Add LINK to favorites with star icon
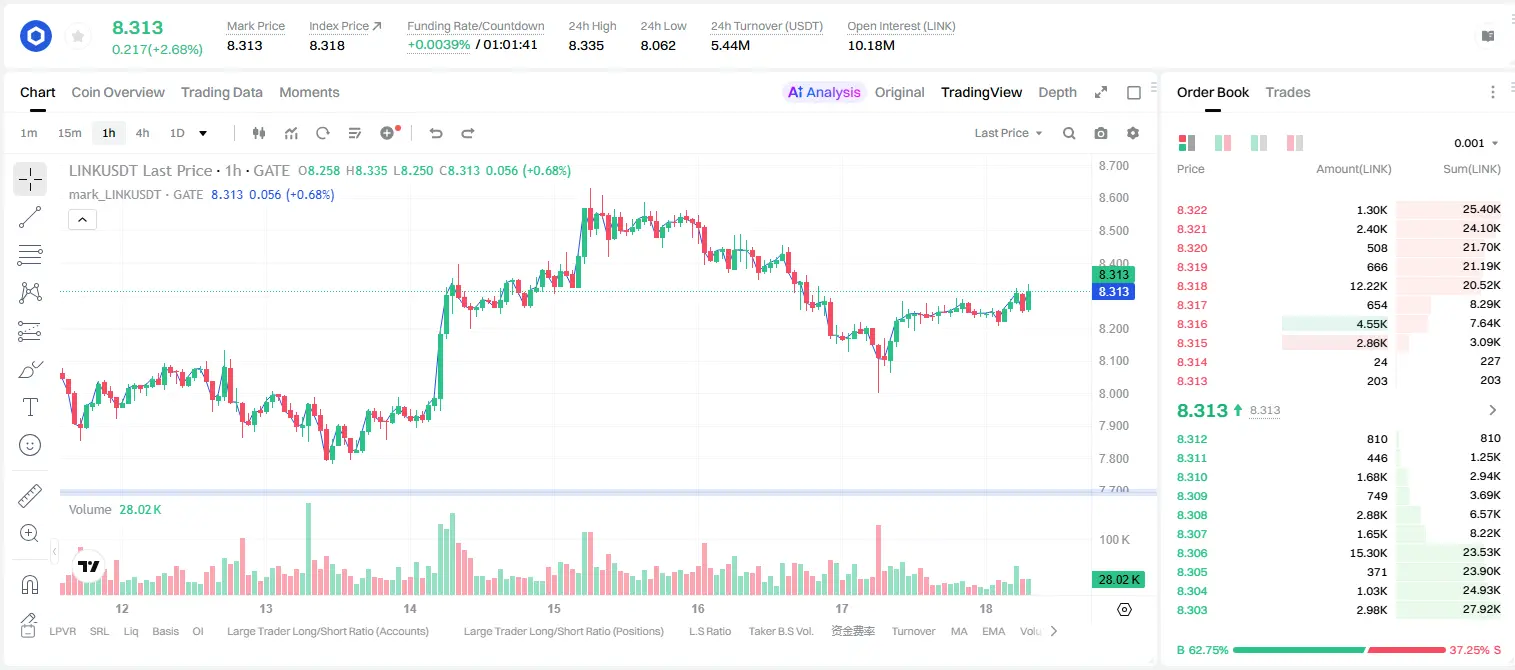Screen dimensions: 1515x670 (x=78, y=37)
